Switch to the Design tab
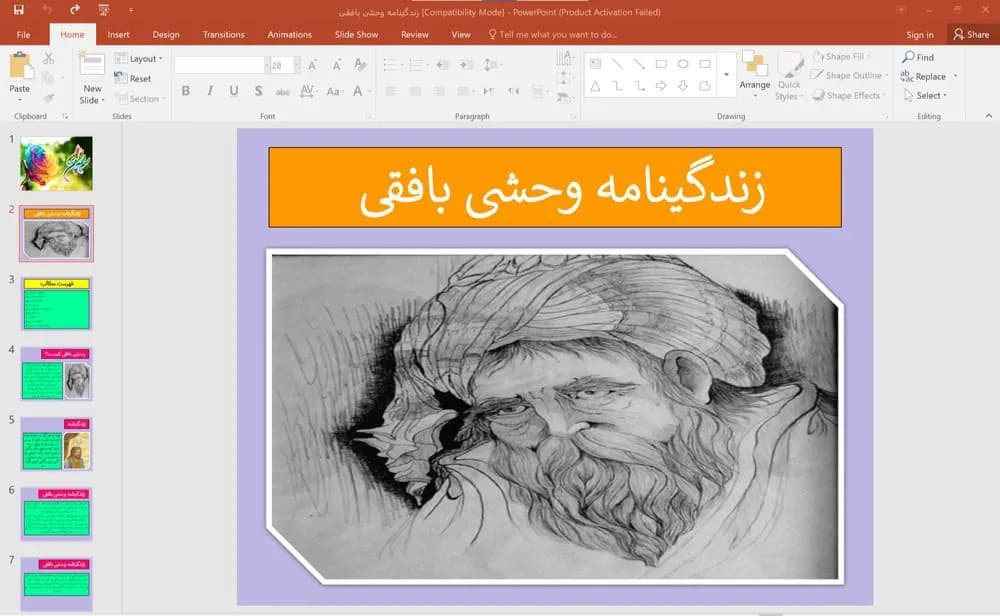The image size is (1000, 616). [166, 34]
